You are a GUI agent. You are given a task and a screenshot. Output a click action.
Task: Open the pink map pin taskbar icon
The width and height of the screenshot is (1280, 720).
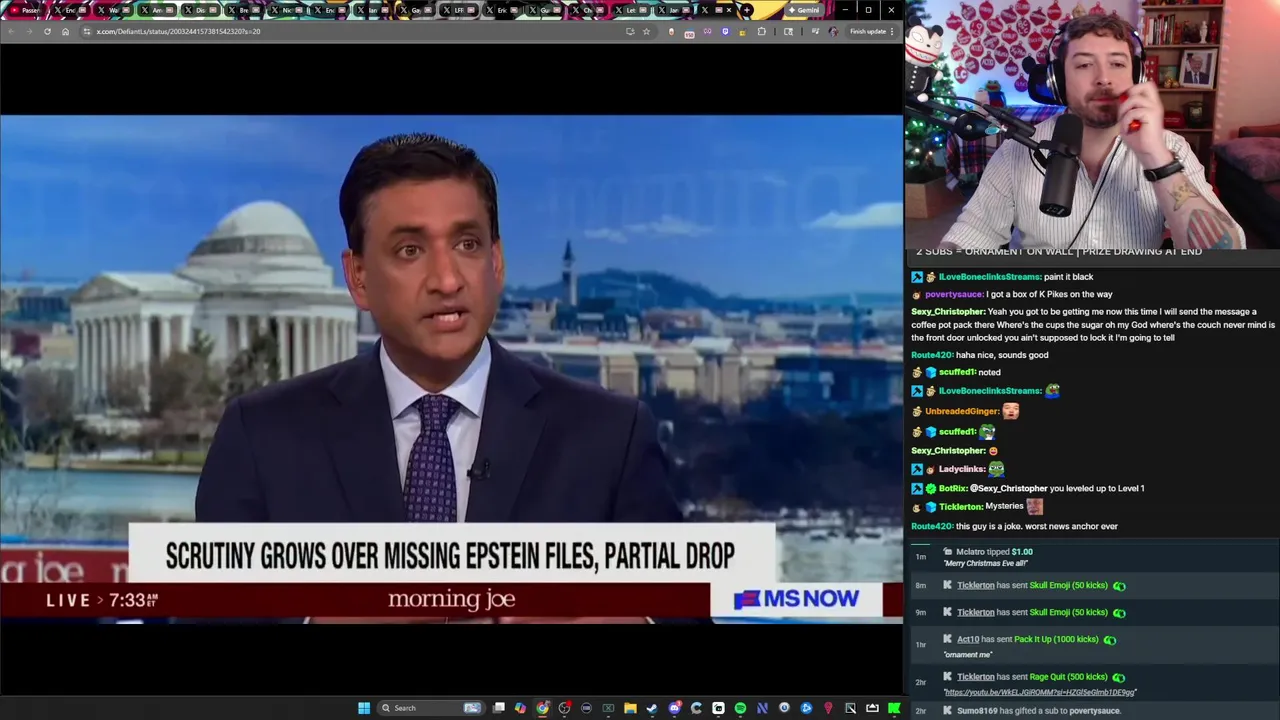828,708
